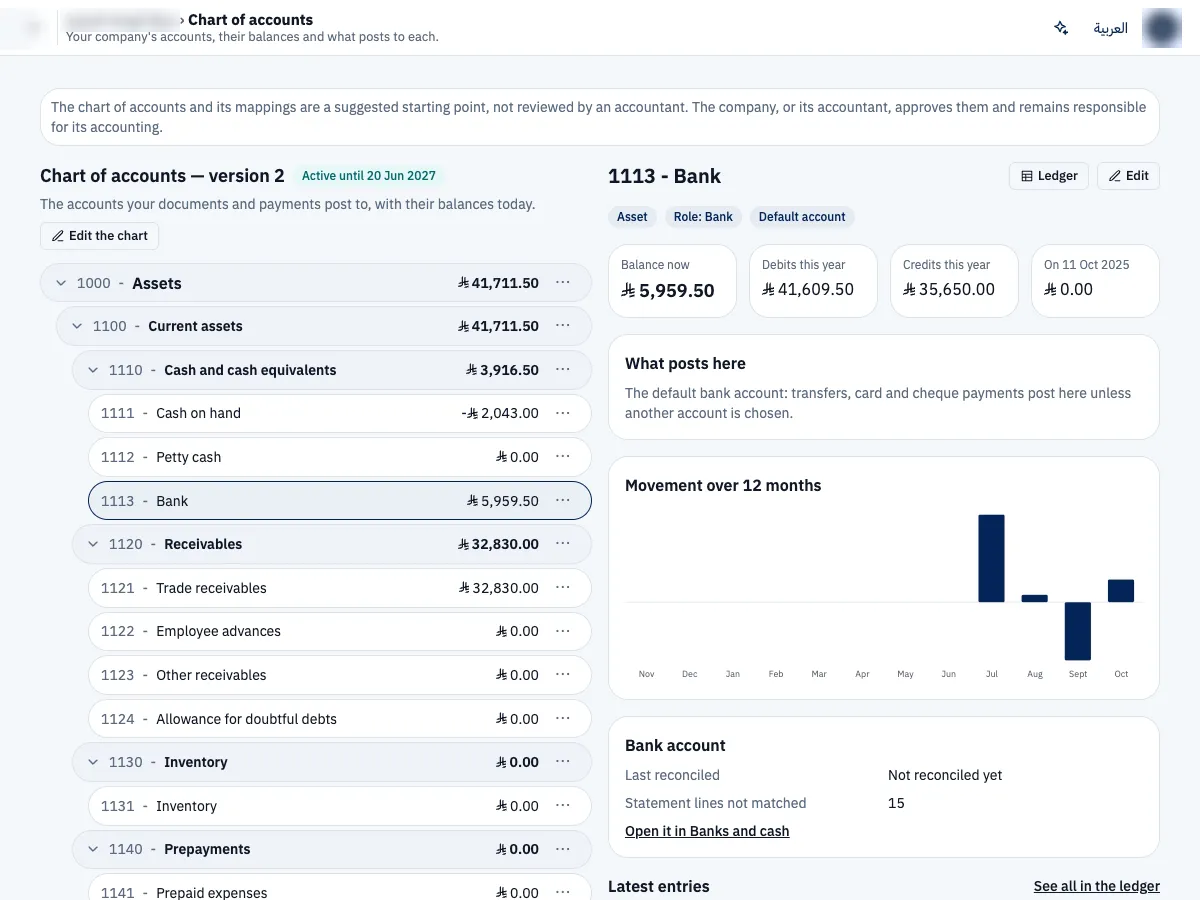Viewport: 1200px width, 900px height.
Task: Select the 1113 Bank account row
Action: (340, 501)
